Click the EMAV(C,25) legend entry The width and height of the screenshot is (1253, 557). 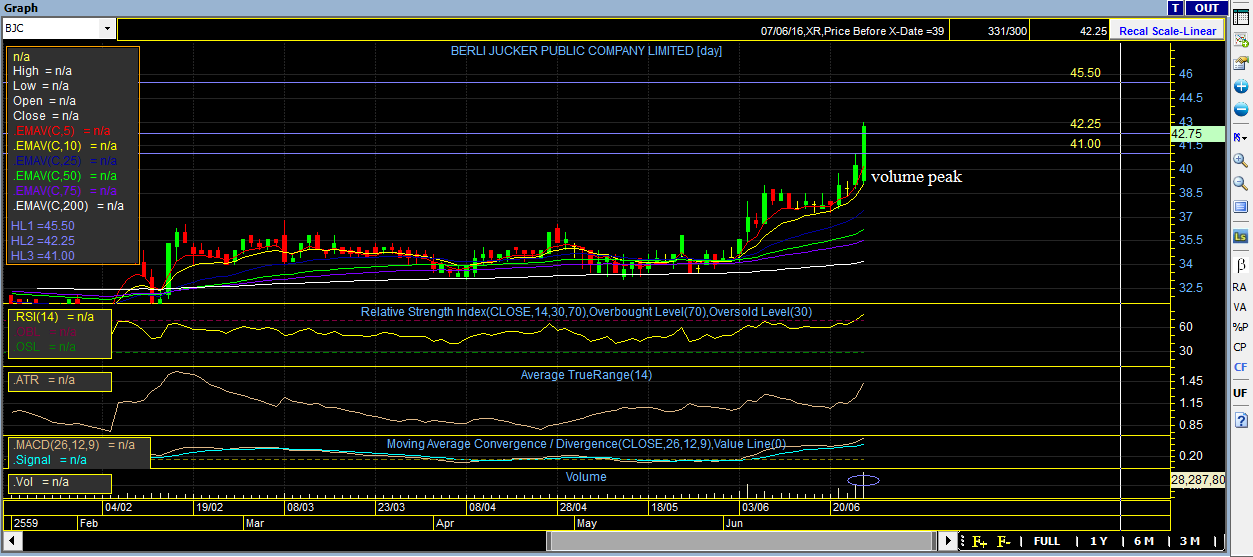pyautogui.click(x=65, y=161)
